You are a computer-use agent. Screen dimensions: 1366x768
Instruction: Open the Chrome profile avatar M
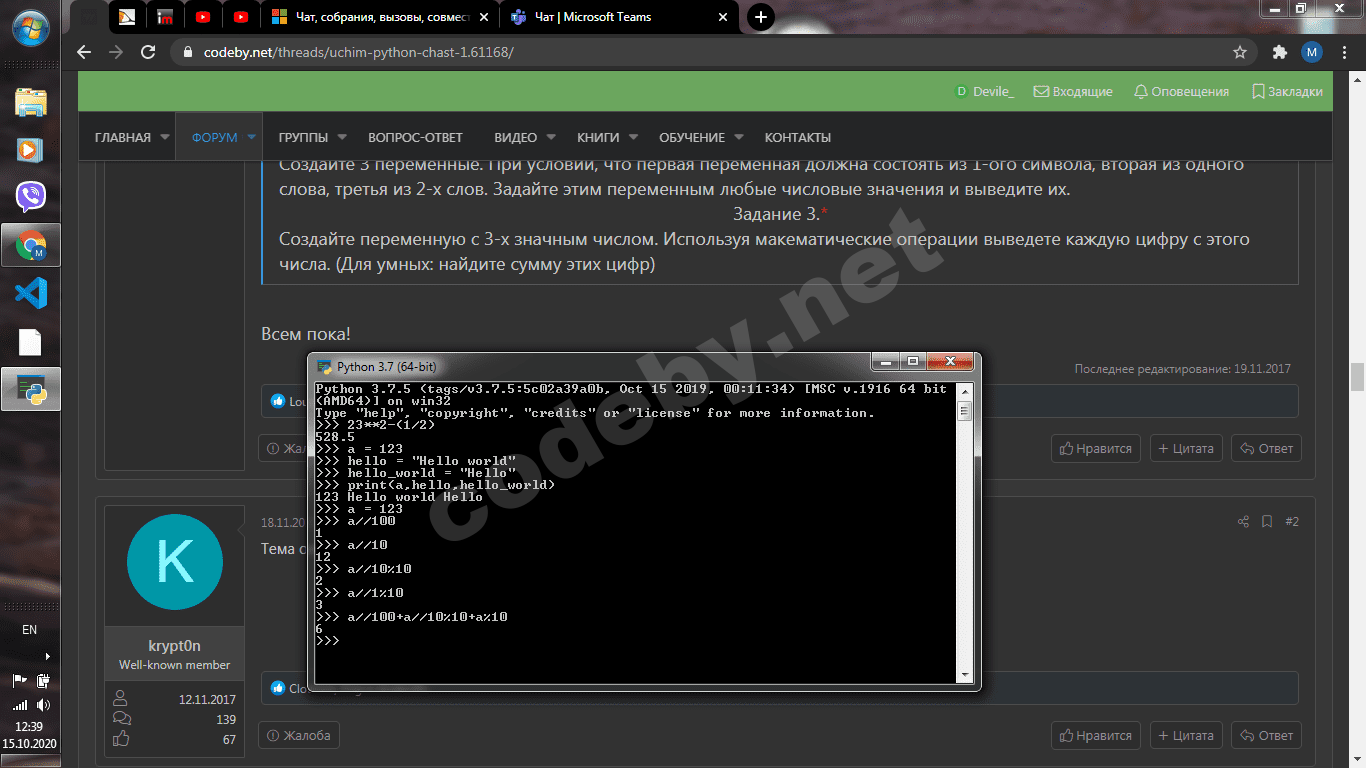(x=1312, y=52)
